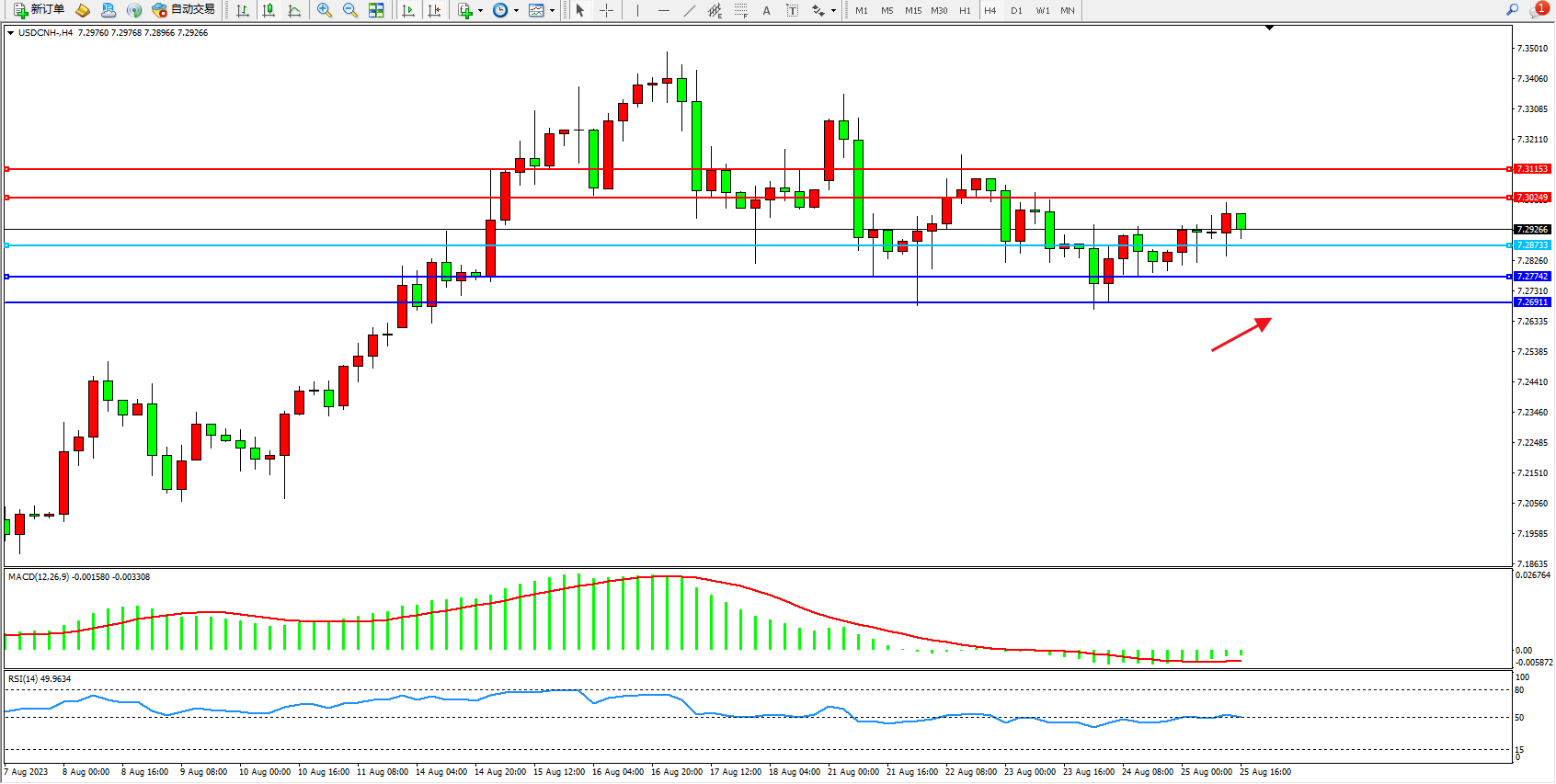
Task: Select the H1 timeframe
Action: (965, 10)
